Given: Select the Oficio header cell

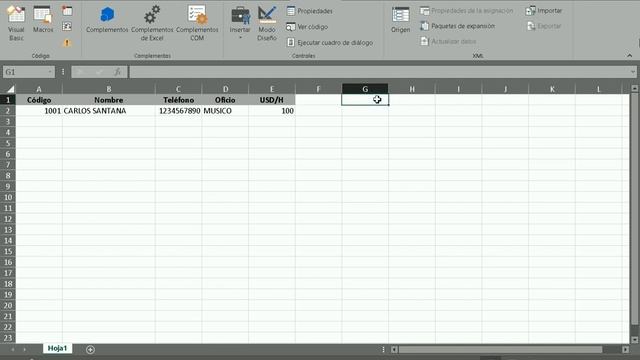Looking at the screenshot, I should (225, 100).
